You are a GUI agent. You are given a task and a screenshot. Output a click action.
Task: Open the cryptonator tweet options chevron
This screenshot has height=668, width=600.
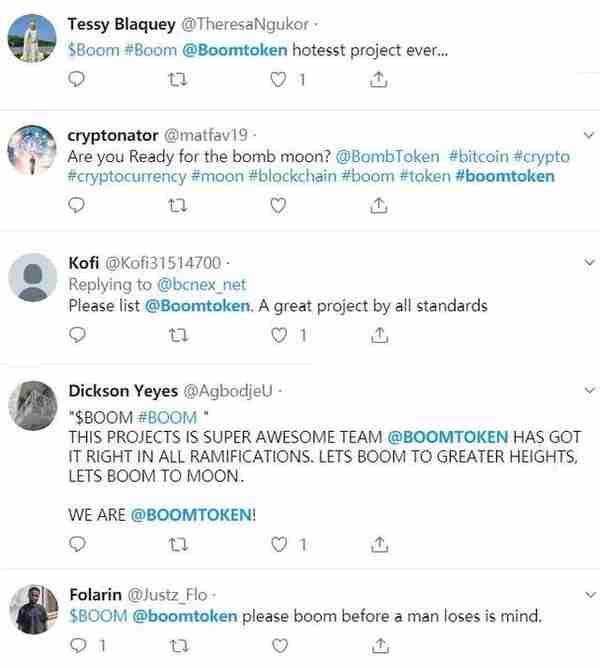point(588,135)
